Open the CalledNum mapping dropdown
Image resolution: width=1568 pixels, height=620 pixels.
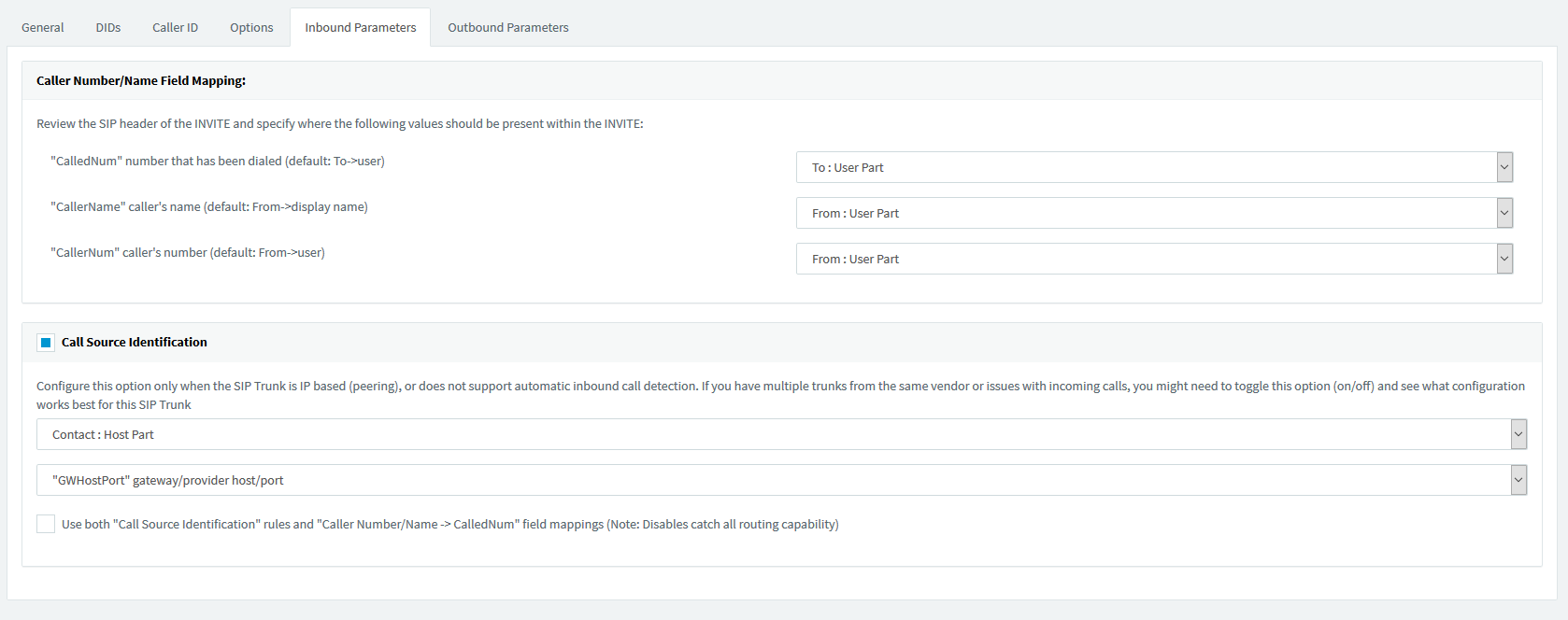coord(1154,167)
